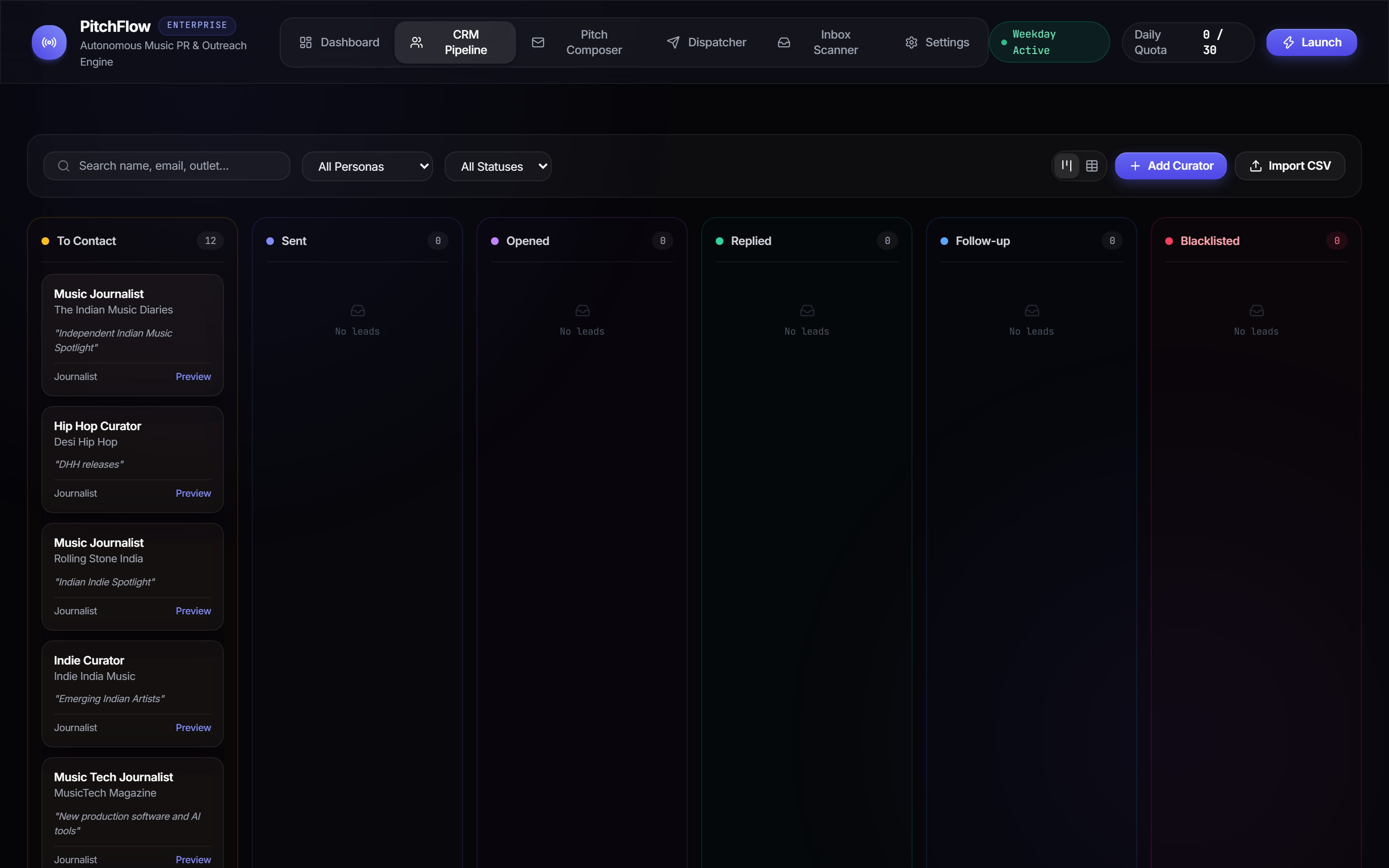Click the ENTERPRISE badge
Screen dimensions: 1389x868
[x=197, y=25]
